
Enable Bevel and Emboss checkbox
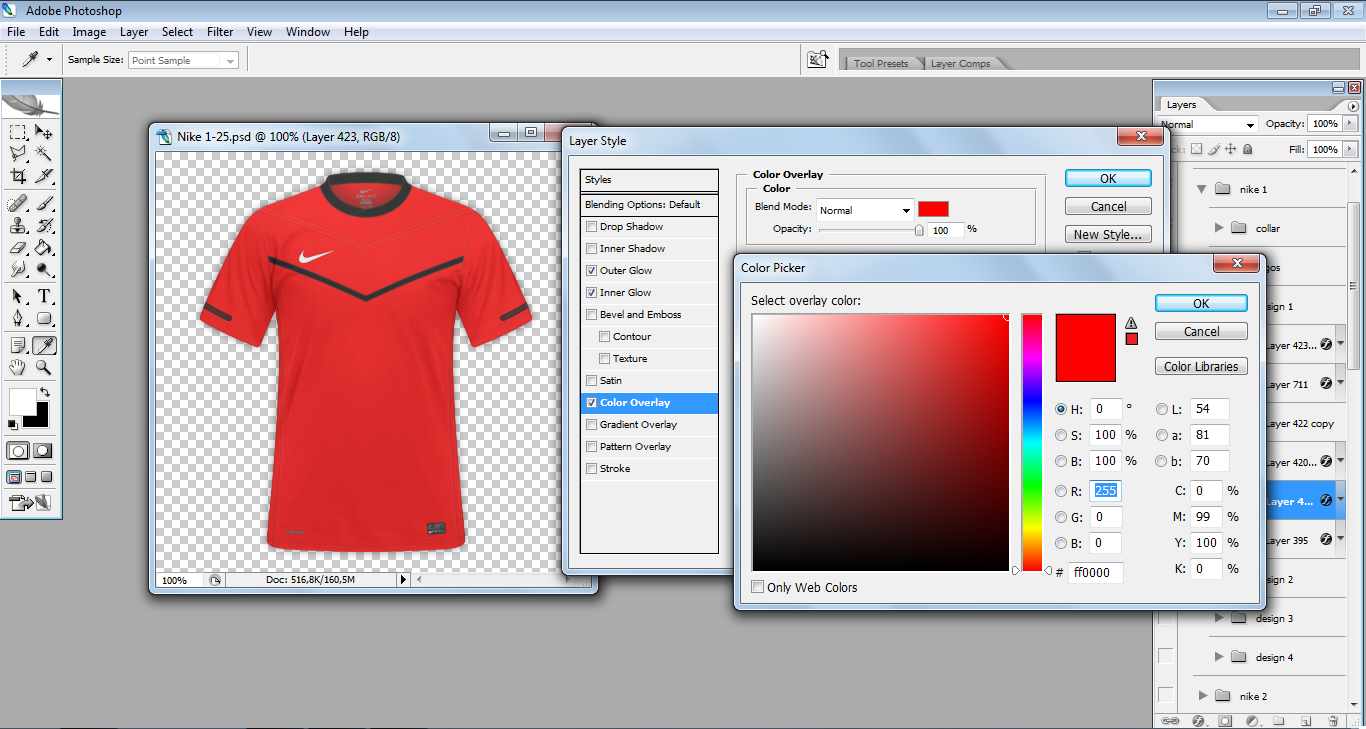pyautogui.click(x=592, y=315)
